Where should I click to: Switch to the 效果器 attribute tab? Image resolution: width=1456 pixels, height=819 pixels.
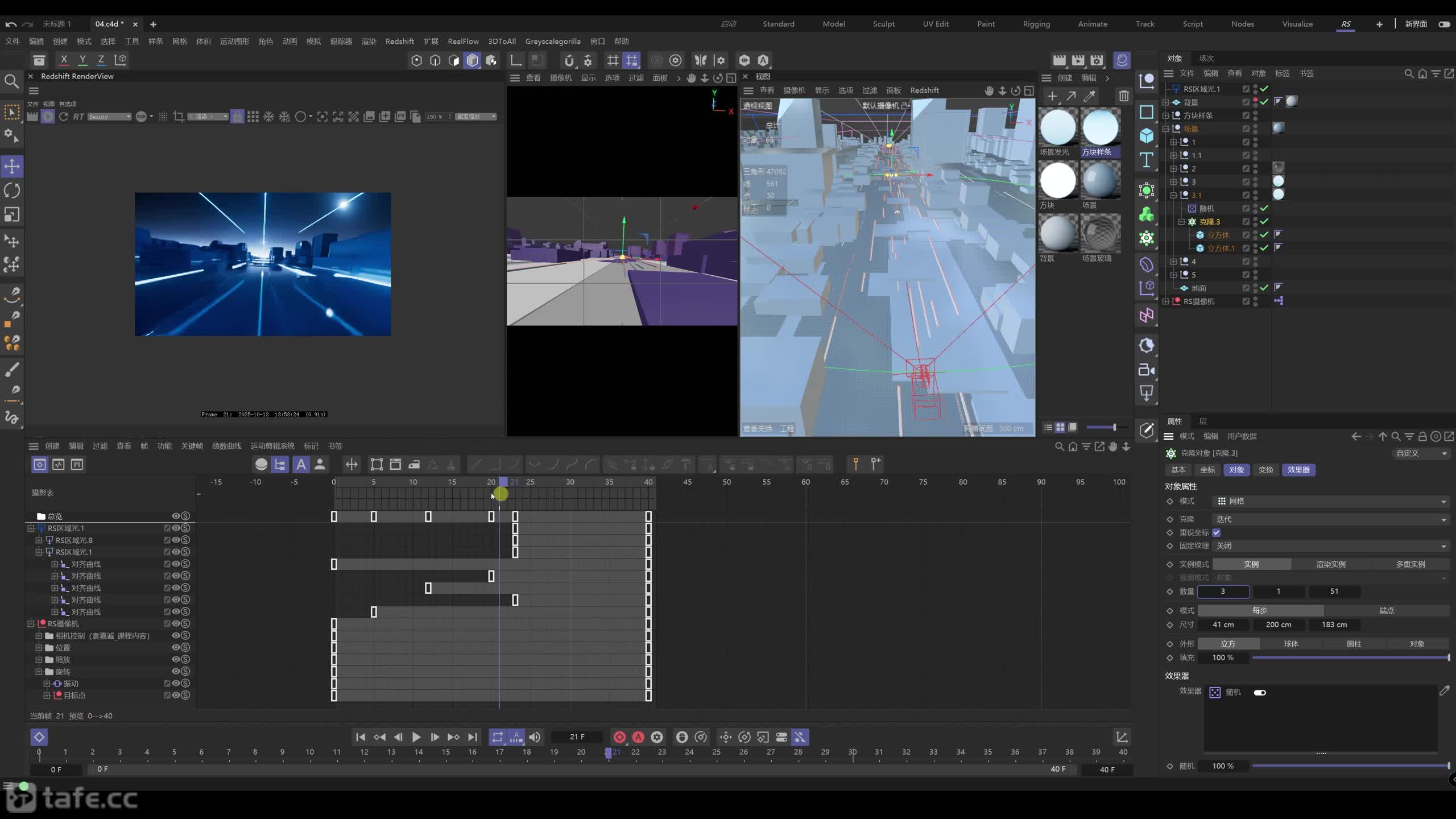point(1298,470)
